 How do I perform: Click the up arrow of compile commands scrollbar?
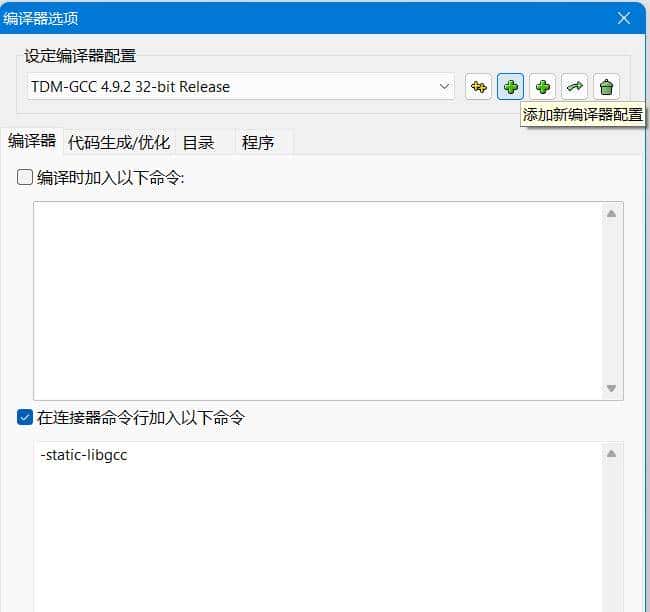(611, 214)
